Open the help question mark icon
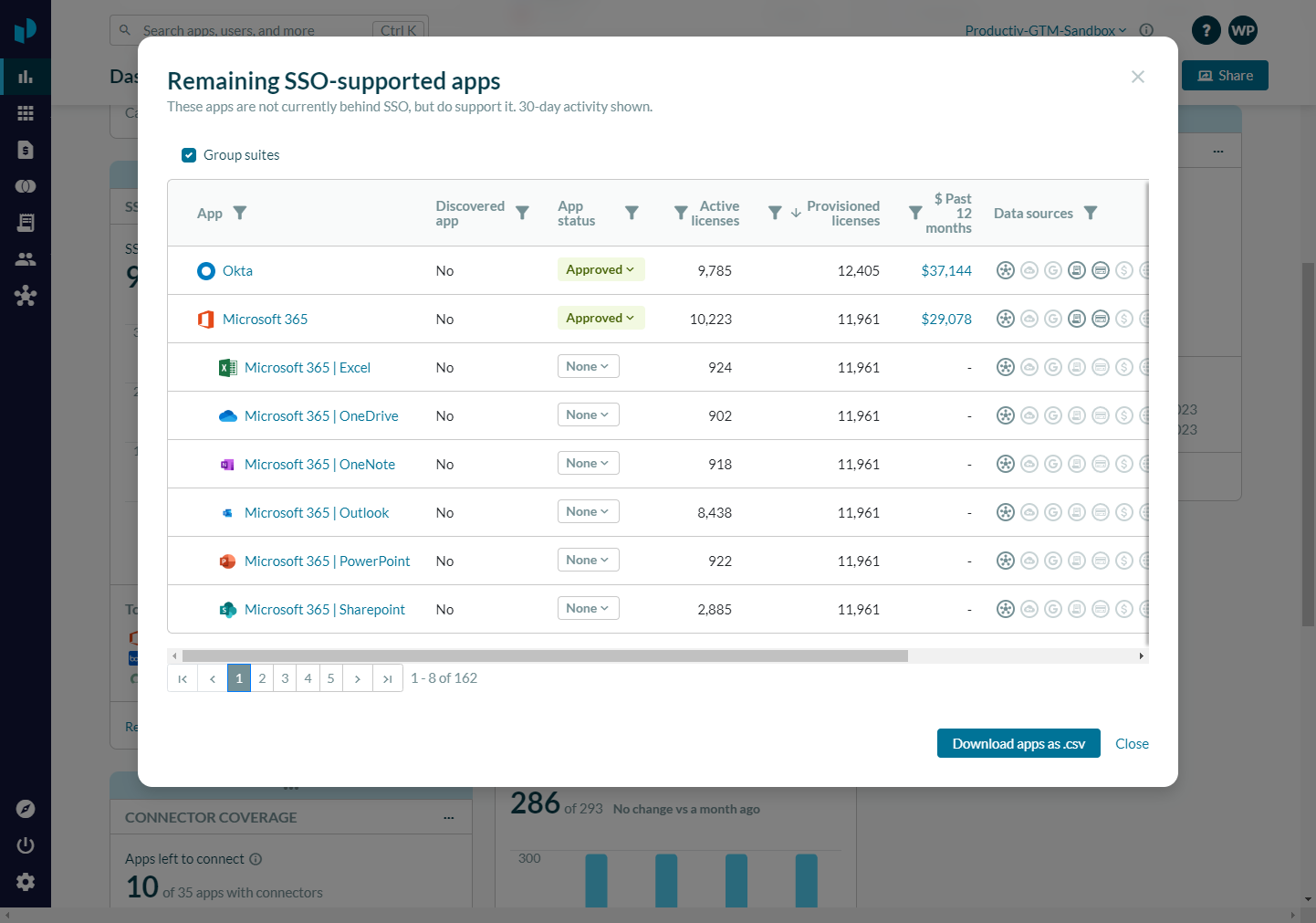This screenshot has width=1316, height=923. tap(1206, 30)
